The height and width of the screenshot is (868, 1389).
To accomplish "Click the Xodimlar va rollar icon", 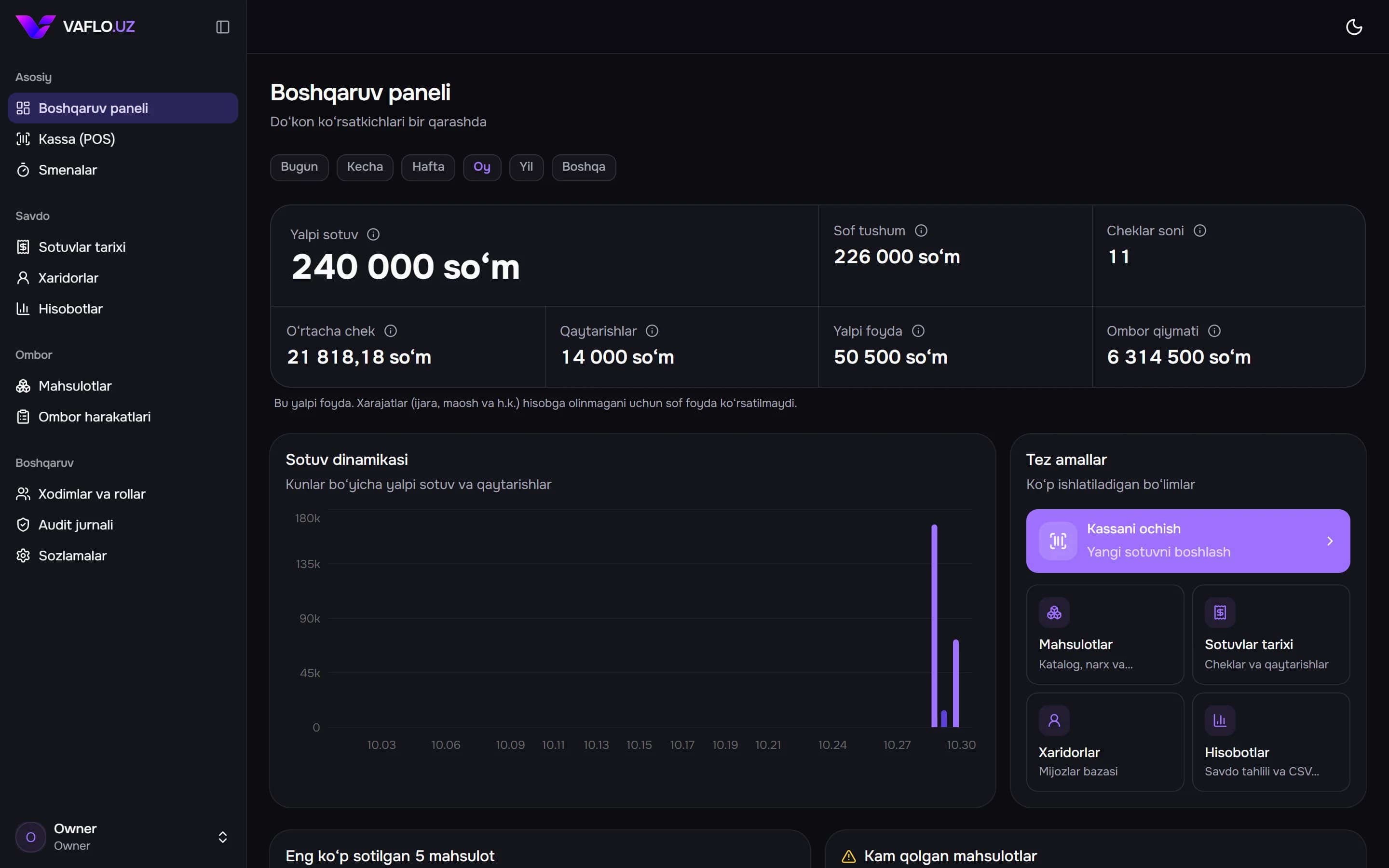I will [x=23, y=494].
